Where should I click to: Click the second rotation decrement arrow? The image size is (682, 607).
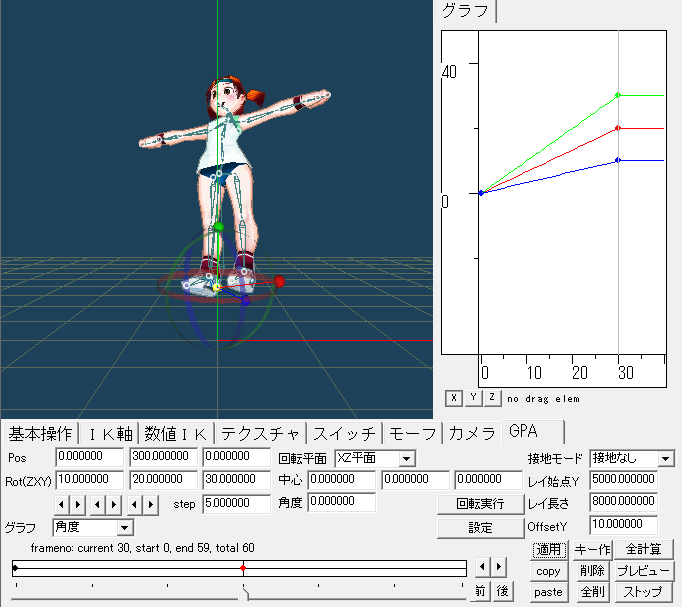pyautogui.click(x=99, y=503)
